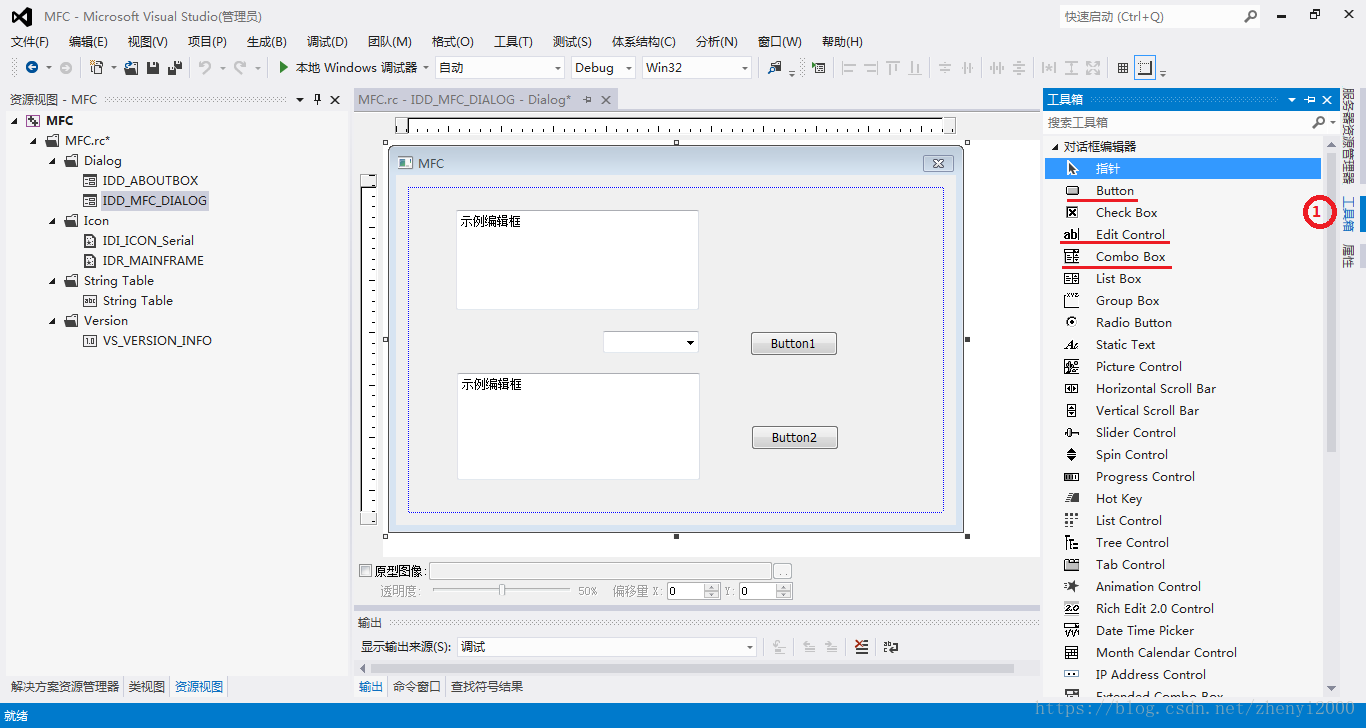Select IDR_MAINFRAME icon resource
The width and height of the screenshot is (1366, 728).
[x=153, y=261]
